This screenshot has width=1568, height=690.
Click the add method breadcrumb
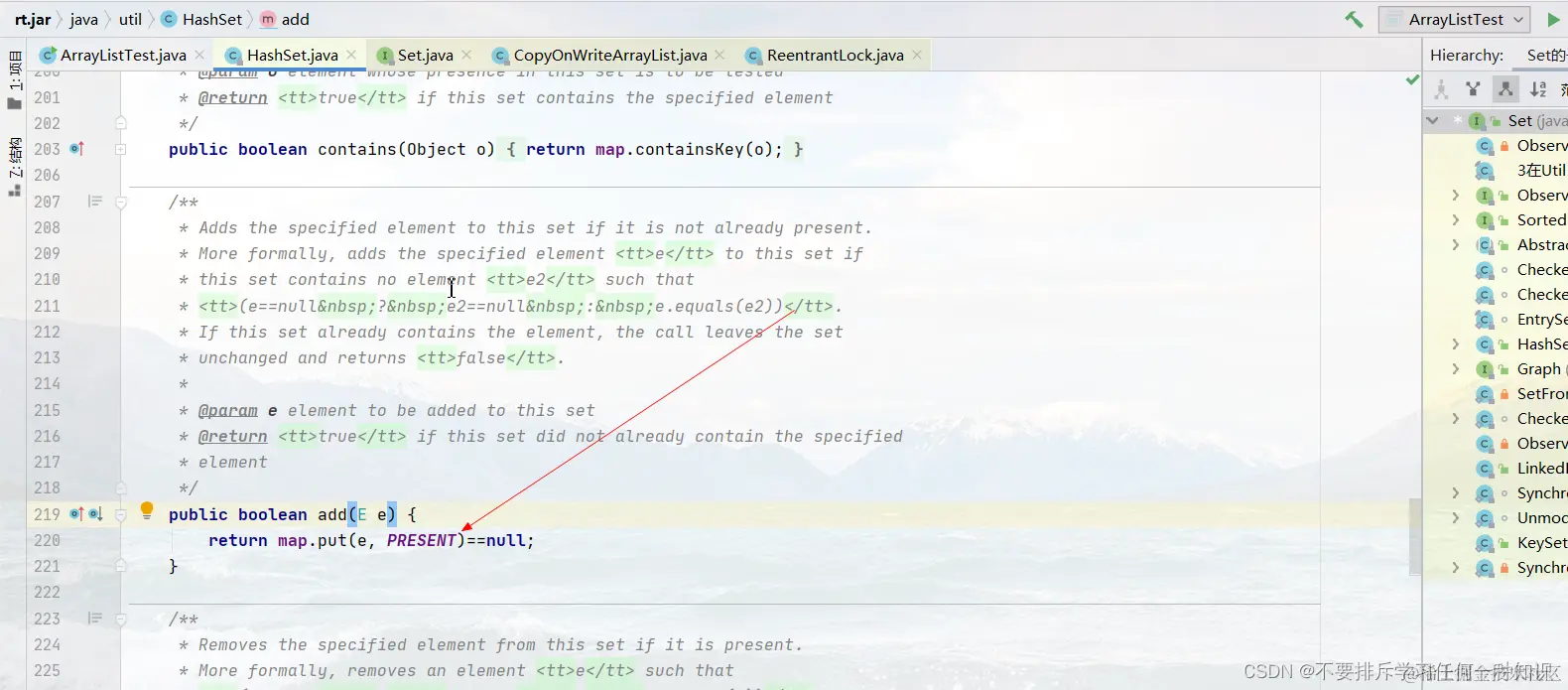pyautogui.click(x=285, y=19)
